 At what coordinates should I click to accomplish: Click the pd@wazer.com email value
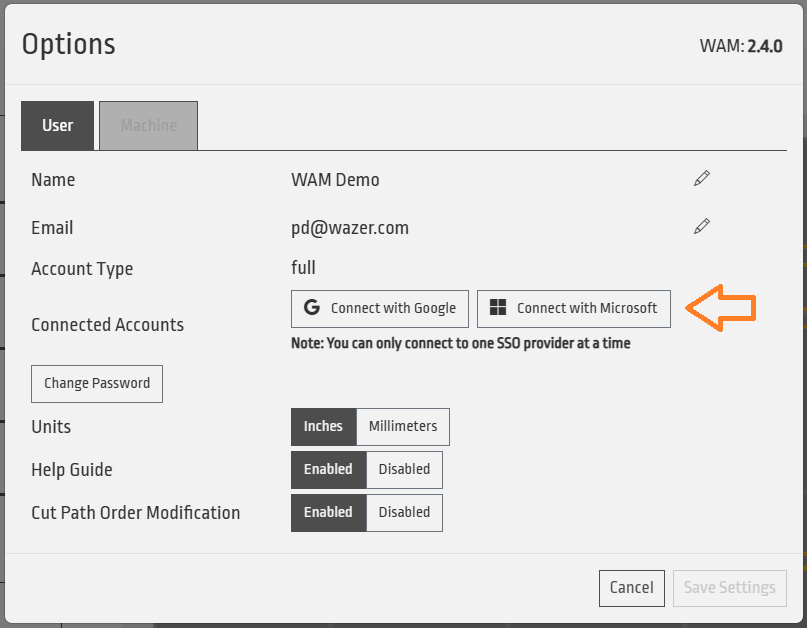point(349,228)
